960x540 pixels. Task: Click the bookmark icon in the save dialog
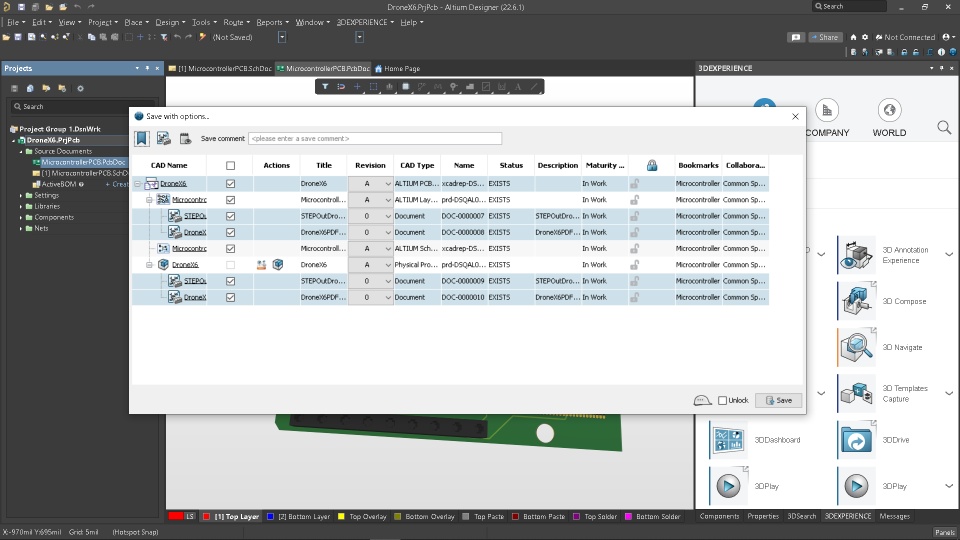click(x=141, y=138)
